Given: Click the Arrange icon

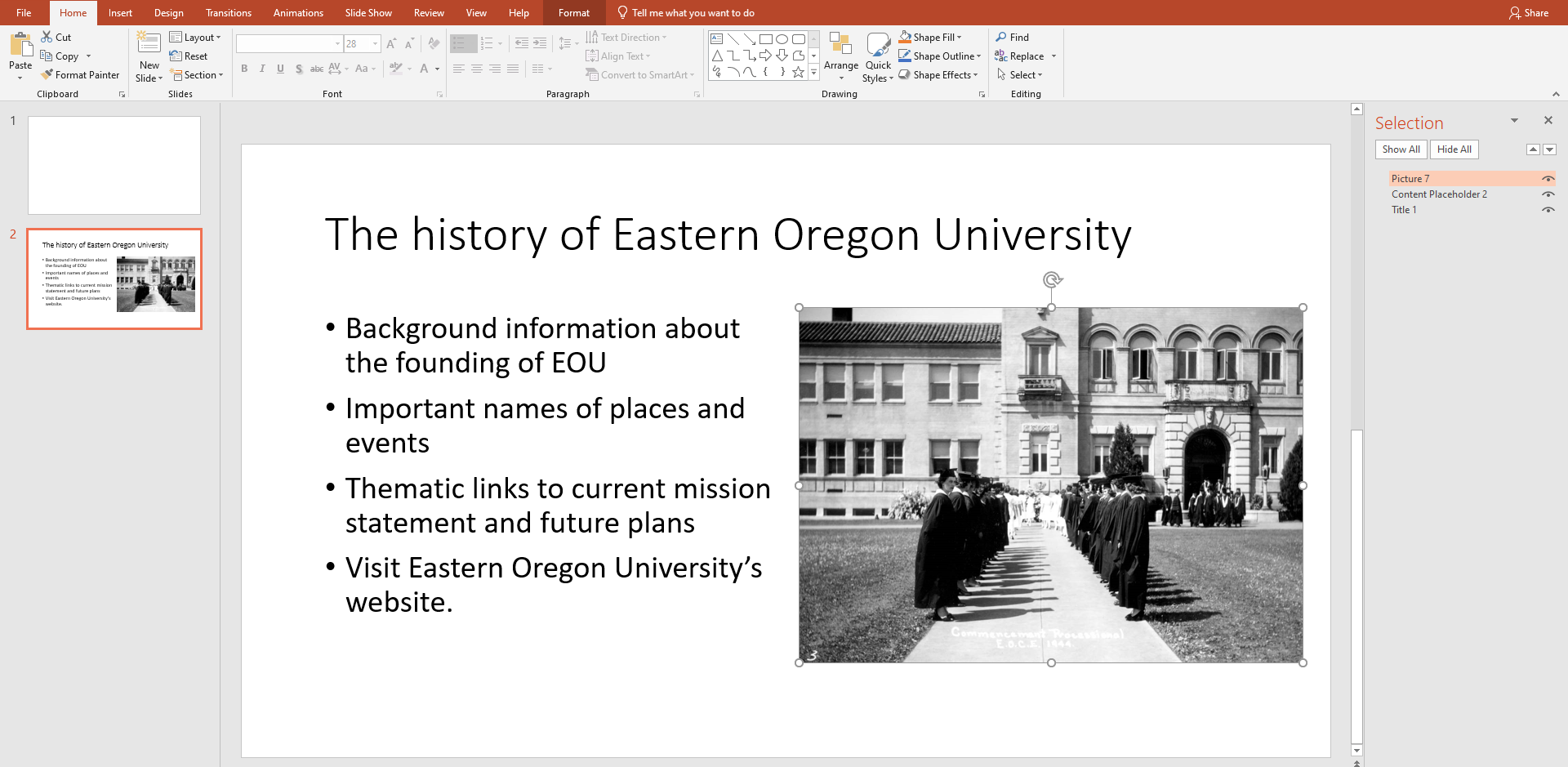Looking at the screenshot, I should 840,49.
